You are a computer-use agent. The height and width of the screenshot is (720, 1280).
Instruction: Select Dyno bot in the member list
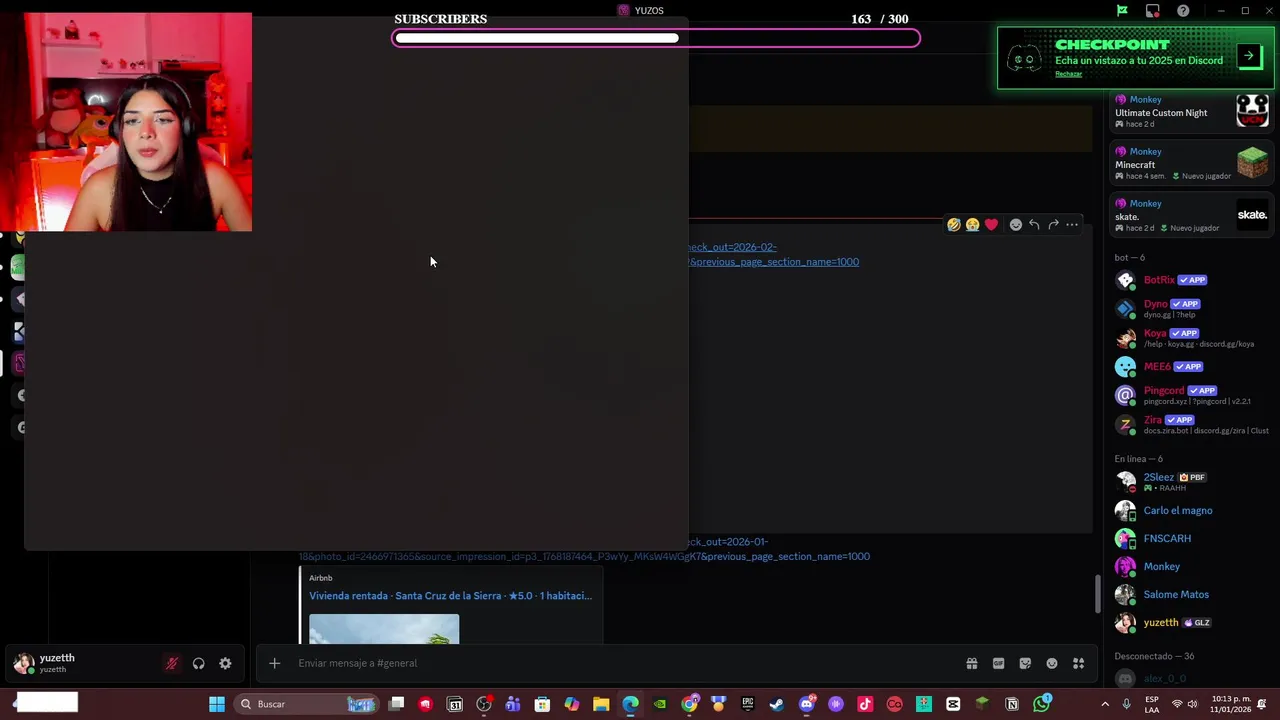(x=1192, y=308)
